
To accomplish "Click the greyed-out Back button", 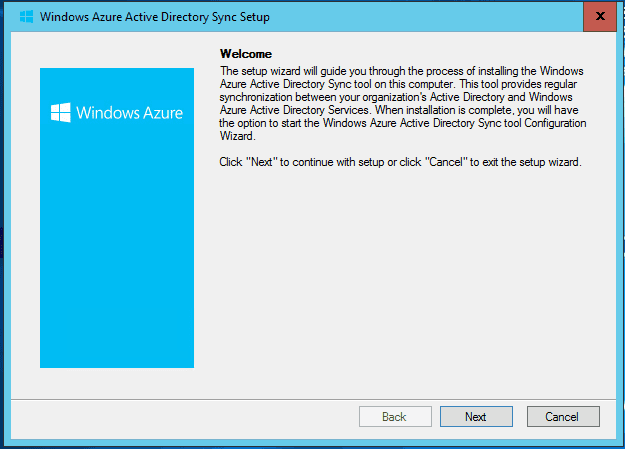I will coord(395,417).
